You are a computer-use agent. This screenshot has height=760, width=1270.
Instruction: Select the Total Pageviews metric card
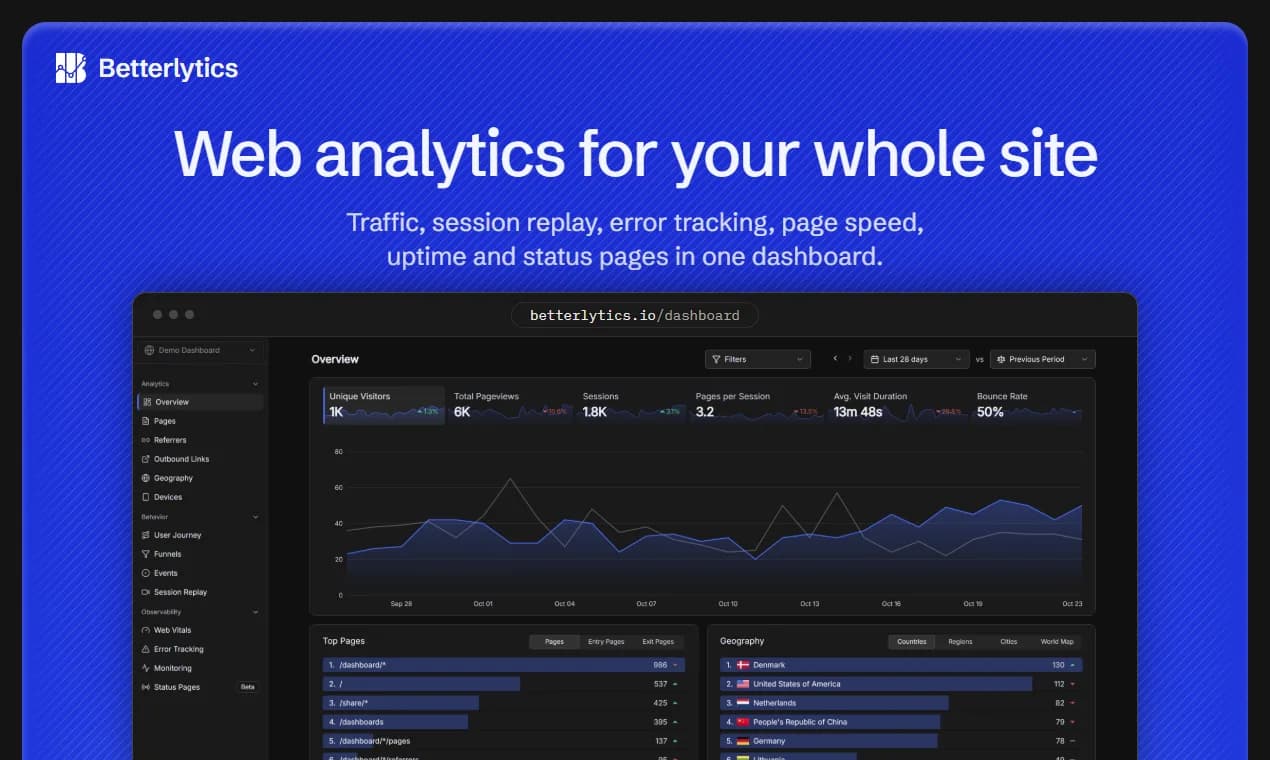(510, 405)
